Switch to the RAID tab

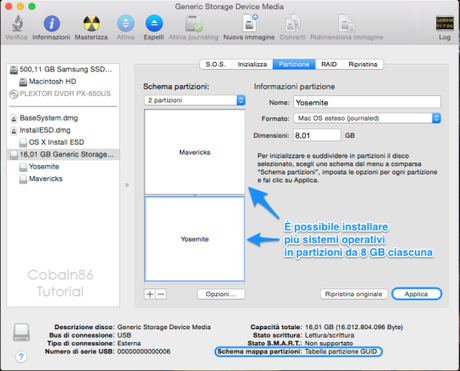point(329,64)
